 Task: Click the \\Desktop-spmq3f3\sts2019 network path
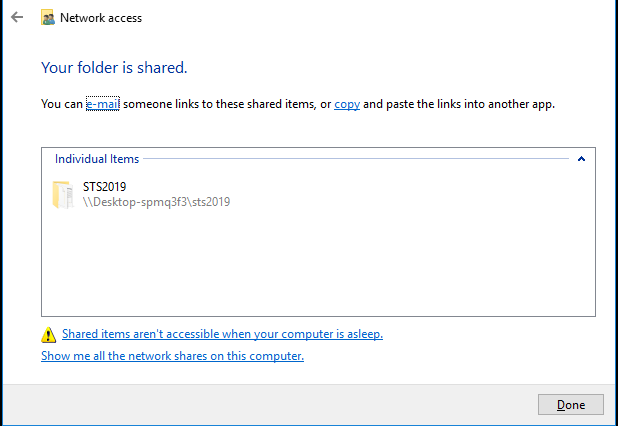pos(156,202)
